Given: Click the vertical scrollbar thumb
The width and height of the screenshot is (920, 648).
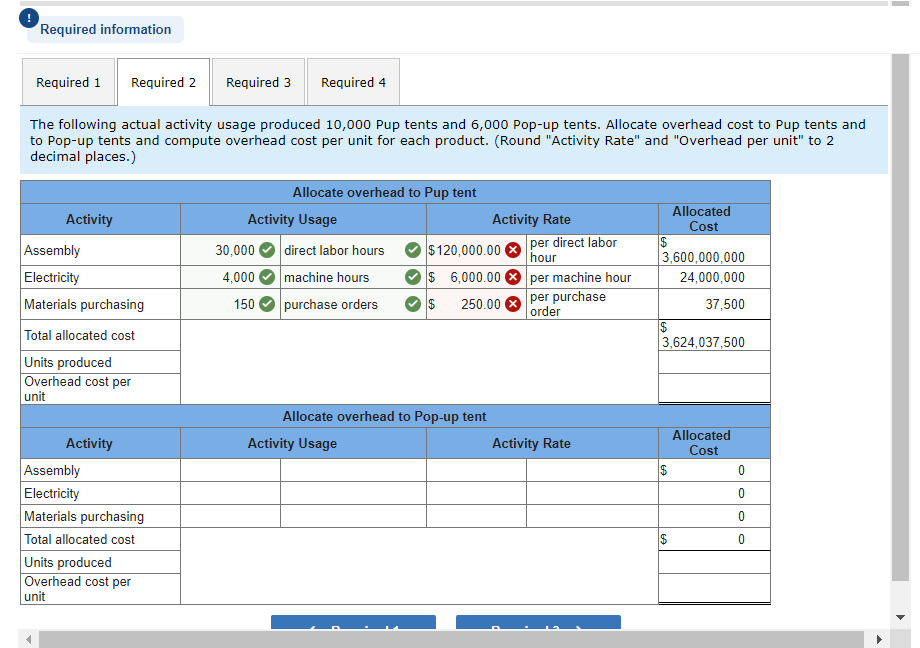Looking at the screenshot, I should (x=900, y=317).
